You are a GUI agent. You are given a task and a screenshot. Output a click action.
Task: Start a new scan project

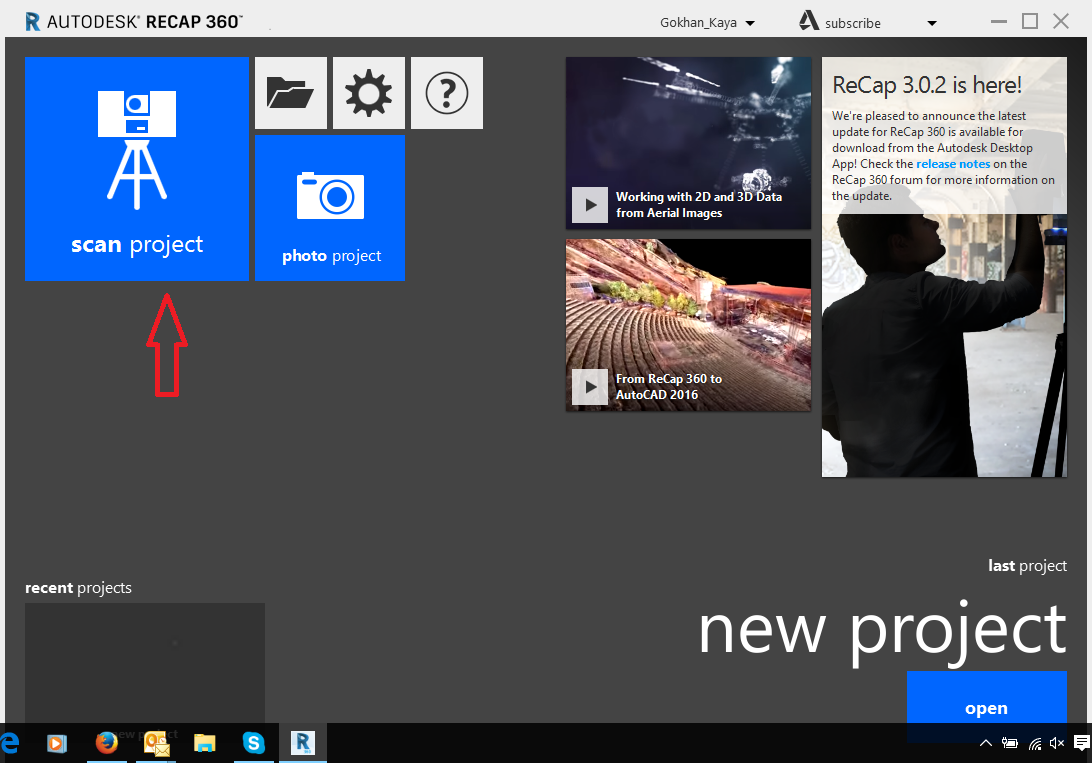136,169
